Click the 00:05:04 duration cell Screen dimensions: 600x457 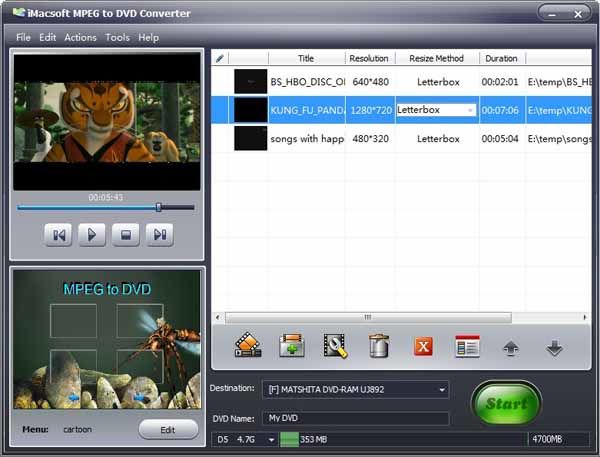[x=500, y=139]
